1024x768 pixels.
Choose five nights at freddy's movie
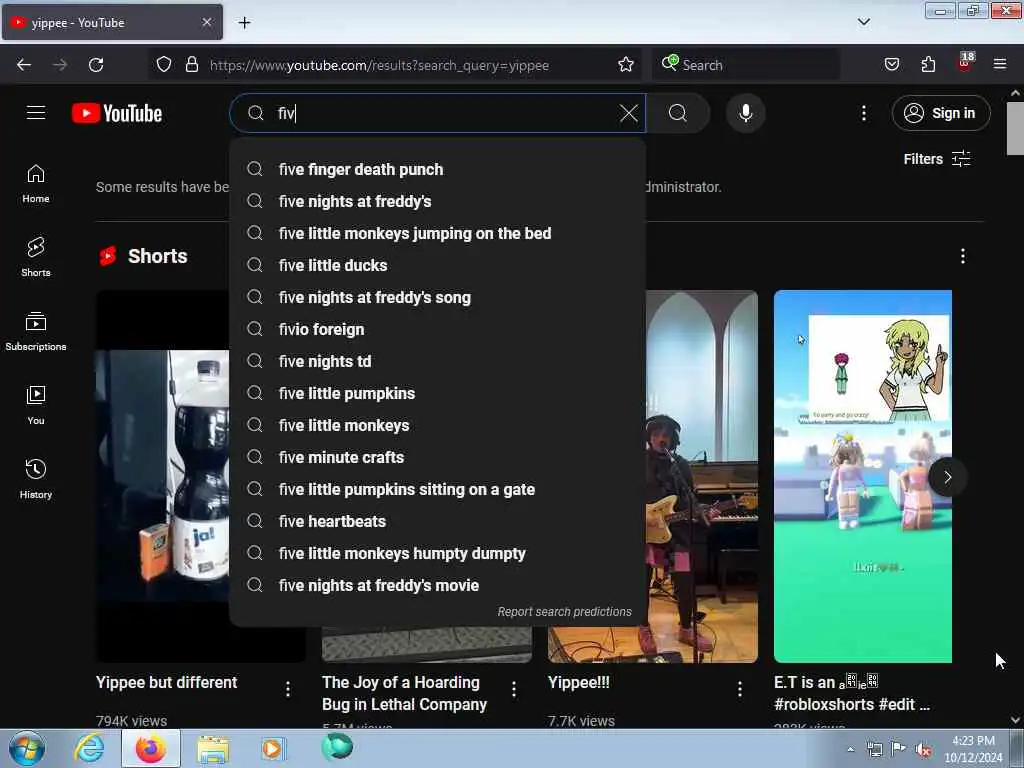[x=438, y=586]
